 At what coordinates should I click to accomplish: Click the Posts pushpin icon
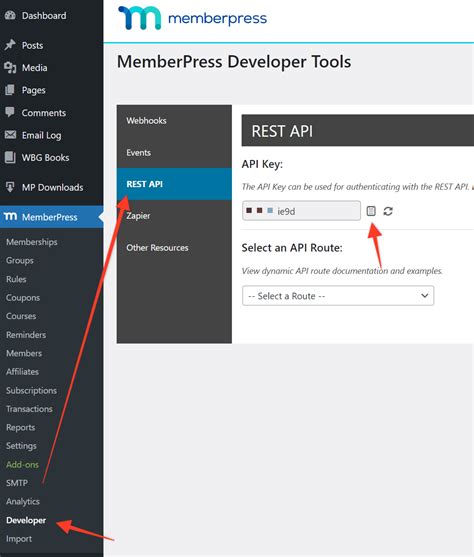[x=10, y=45]
